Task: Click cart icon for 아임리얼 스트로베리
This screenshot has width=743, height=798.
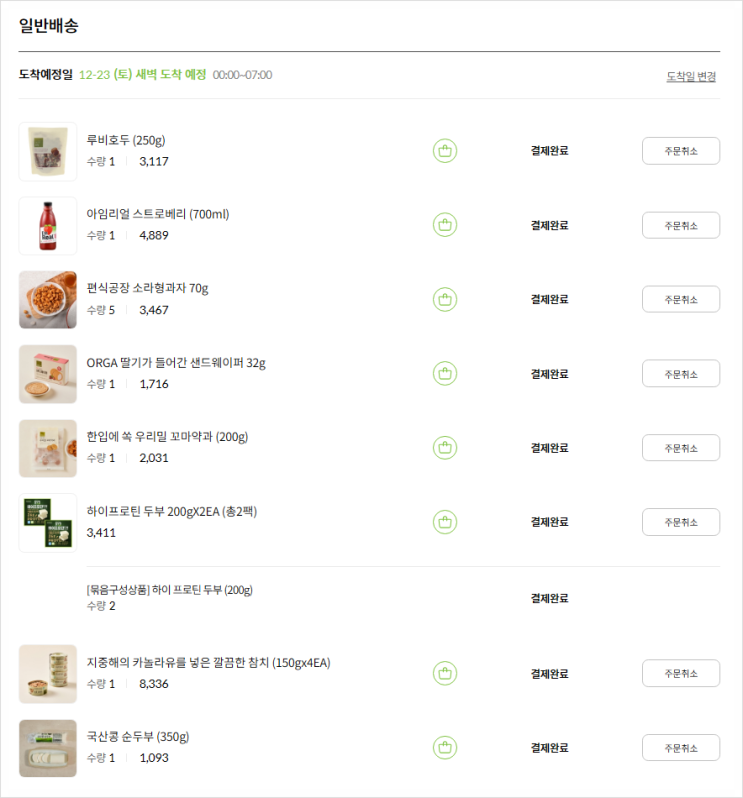Action: (x=445, y=225)
